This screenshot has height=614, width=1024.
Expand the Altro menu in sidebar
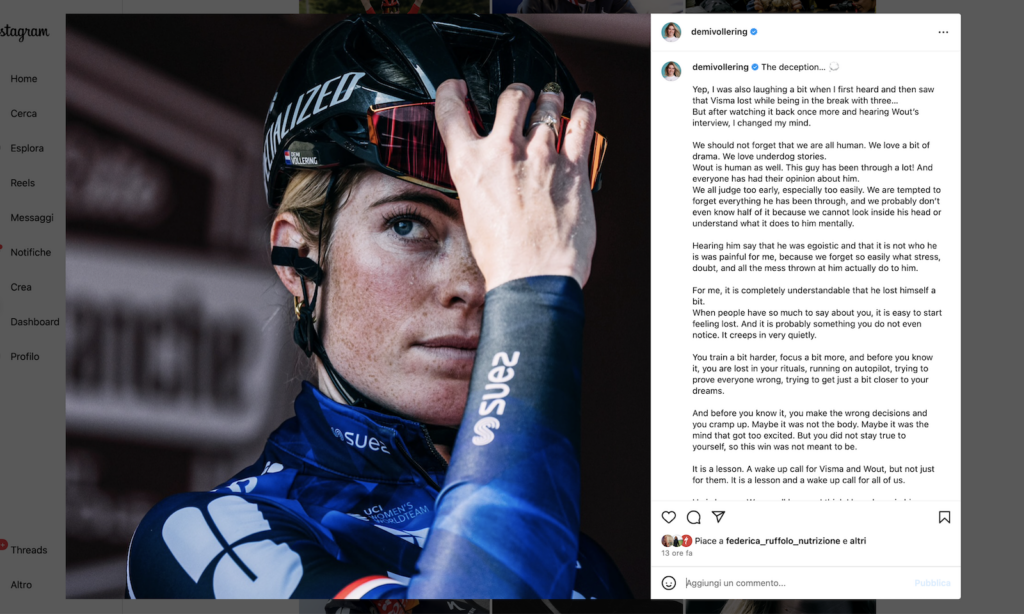point(21,585)
